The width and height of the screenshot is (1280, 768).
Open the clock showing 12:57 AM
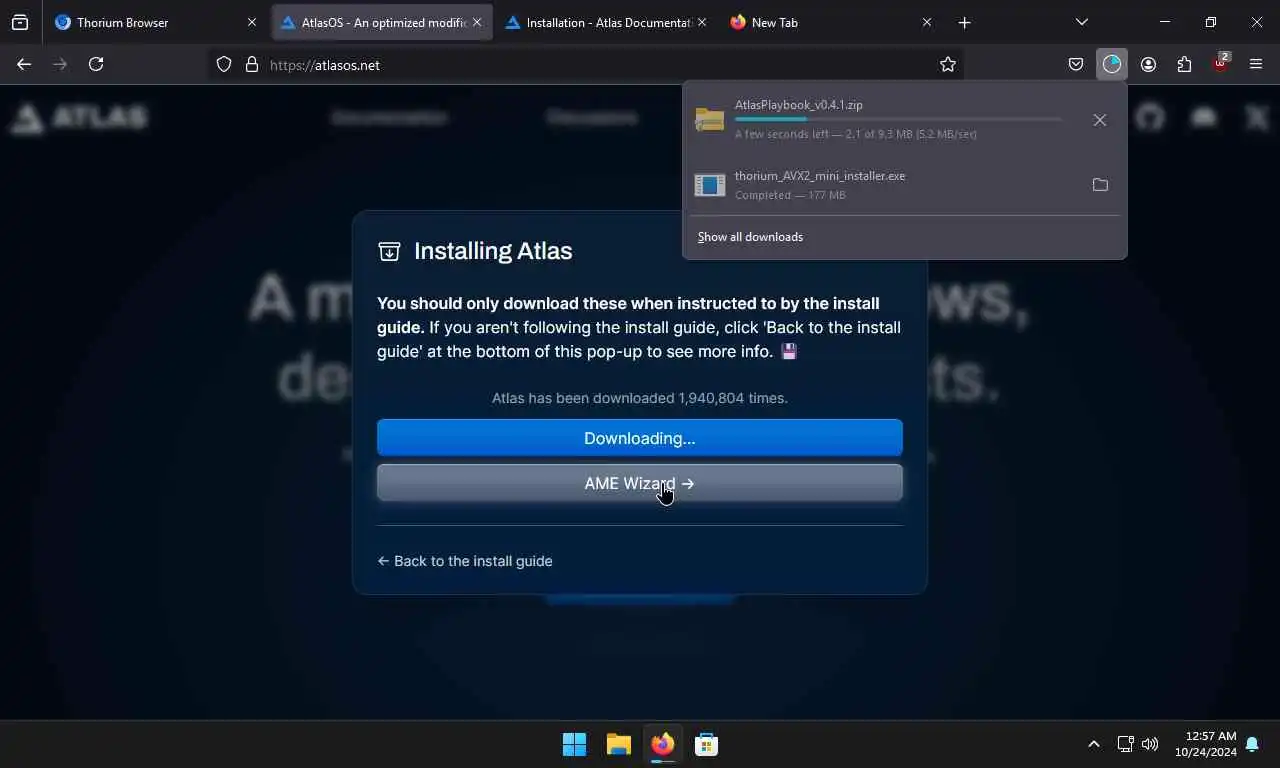(1206, 744)
